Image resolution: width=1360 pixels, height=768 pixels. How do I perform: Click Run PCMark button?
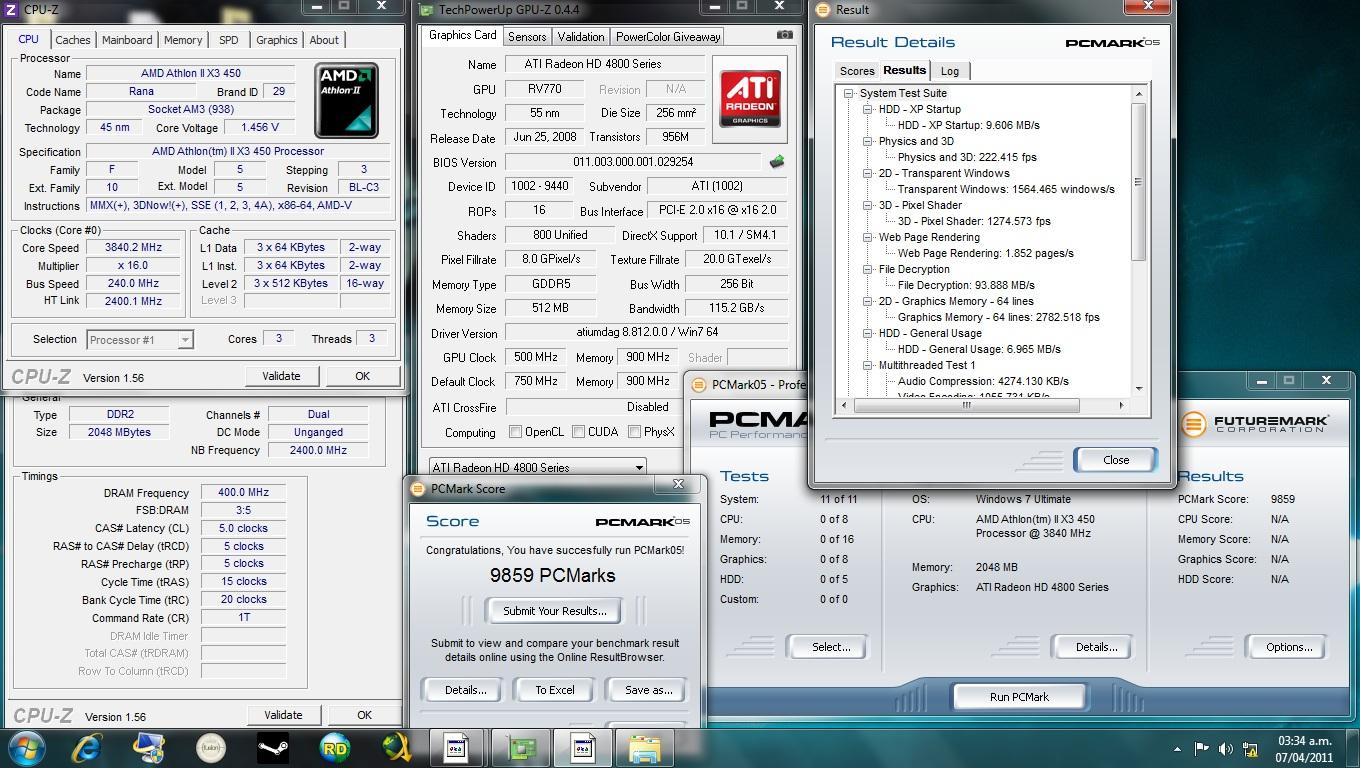[1019, 697]
